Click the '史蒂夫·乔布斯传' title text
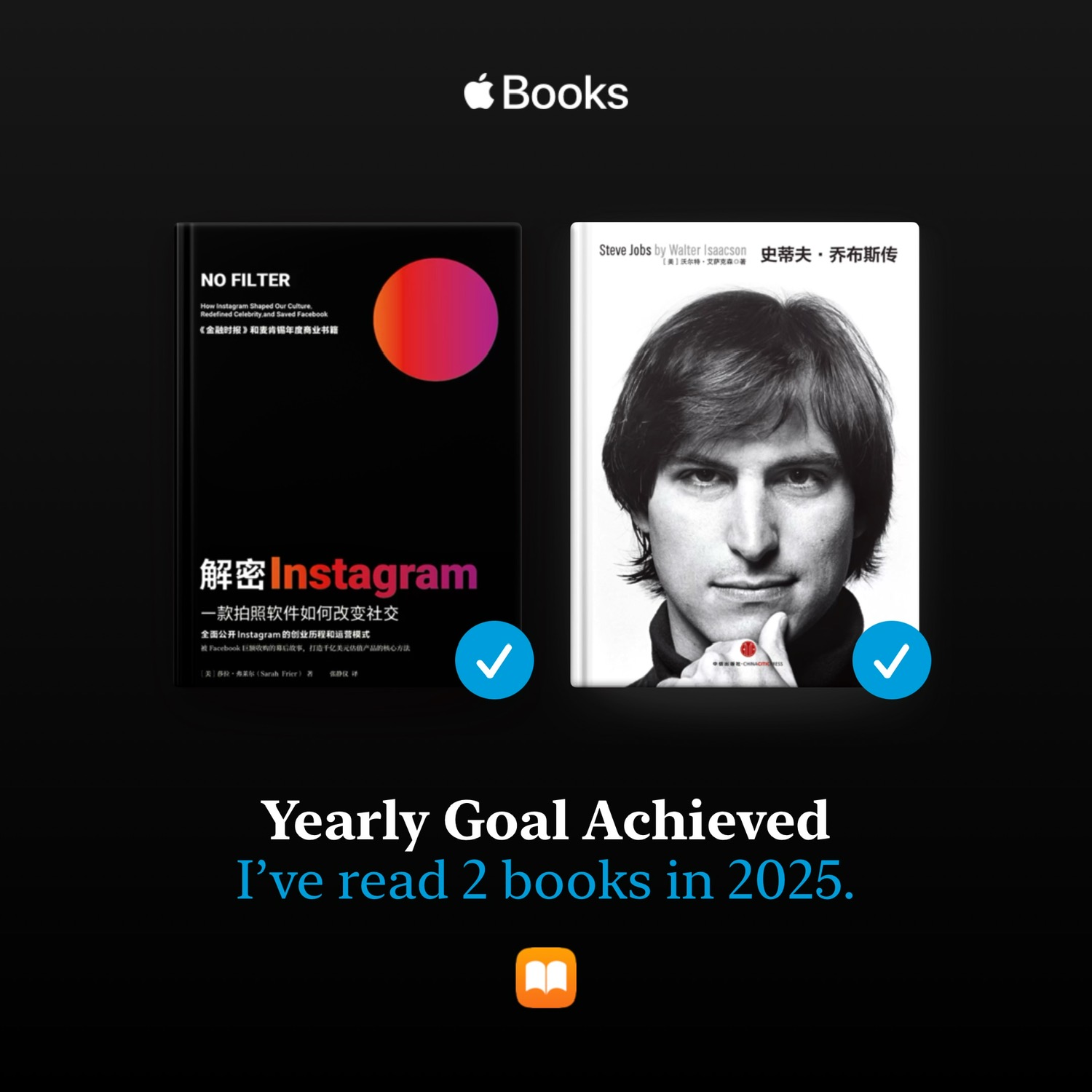Image resolution: width=1092 pixels, height=1092 pixels. [828, 255]
